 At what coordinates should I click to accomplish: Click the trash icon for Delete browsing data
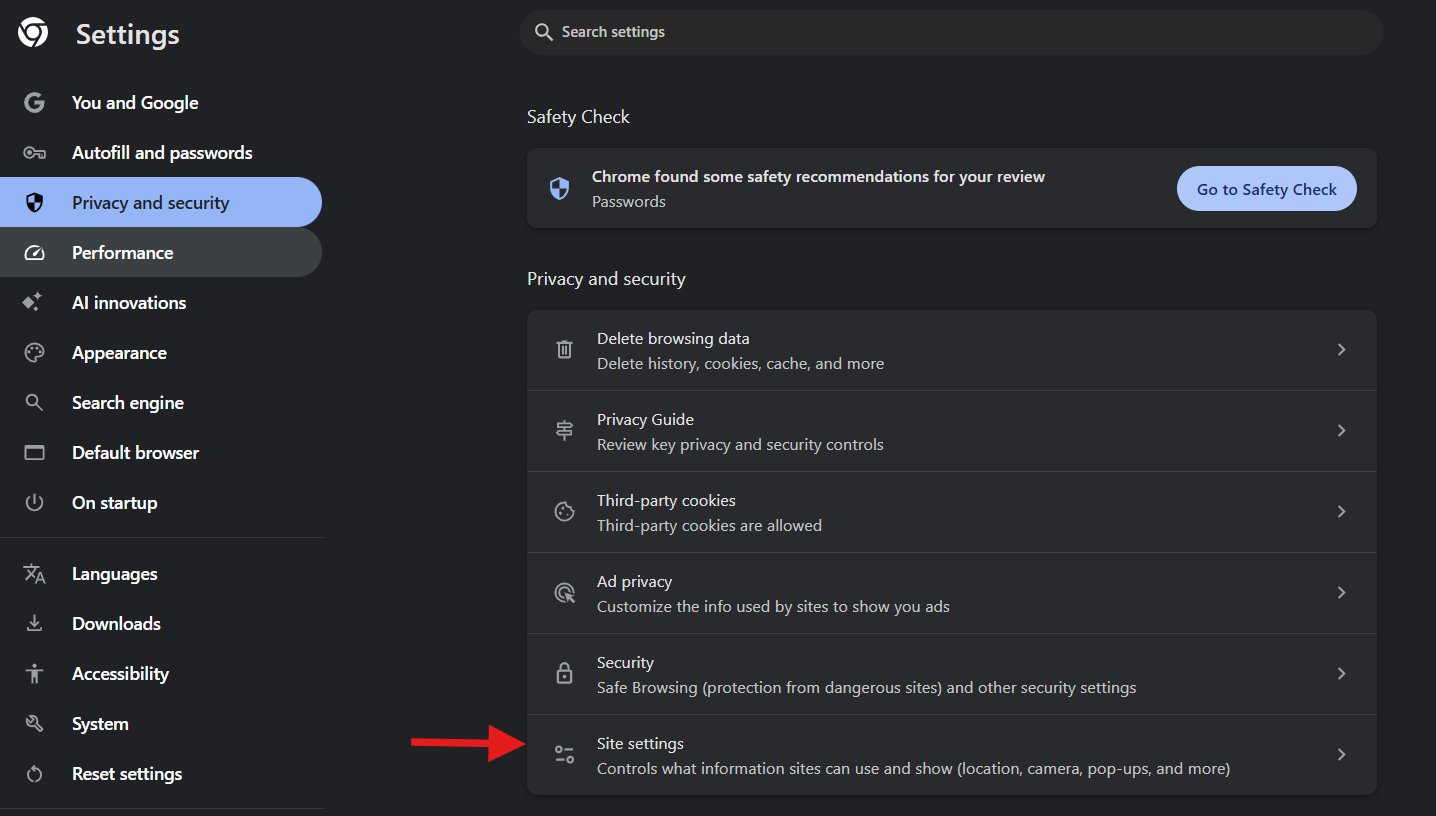564,350
